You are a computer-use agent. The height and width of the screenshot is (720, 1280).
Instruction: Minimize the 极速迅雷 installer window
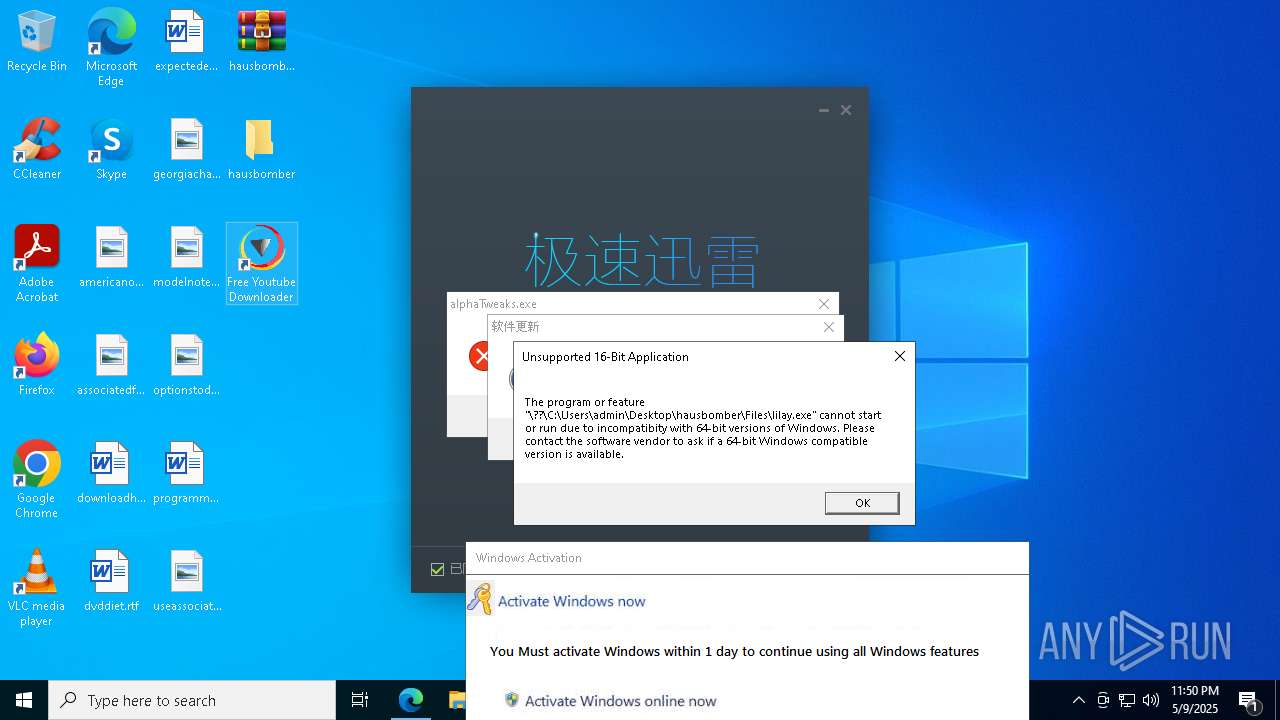pyautogui.click(x=823, y=110)
